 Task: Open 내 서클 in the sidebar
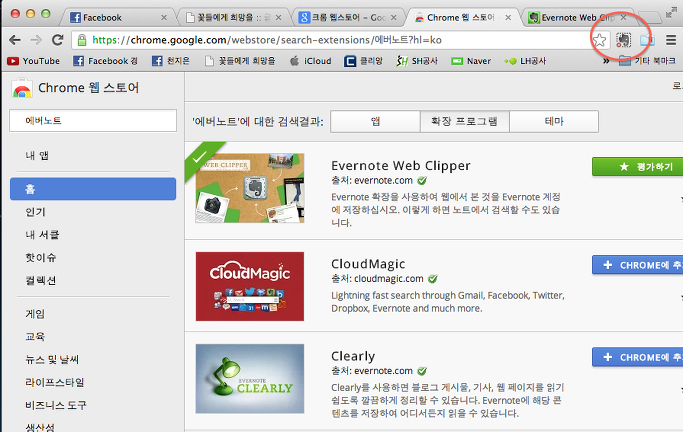point(42,235)
